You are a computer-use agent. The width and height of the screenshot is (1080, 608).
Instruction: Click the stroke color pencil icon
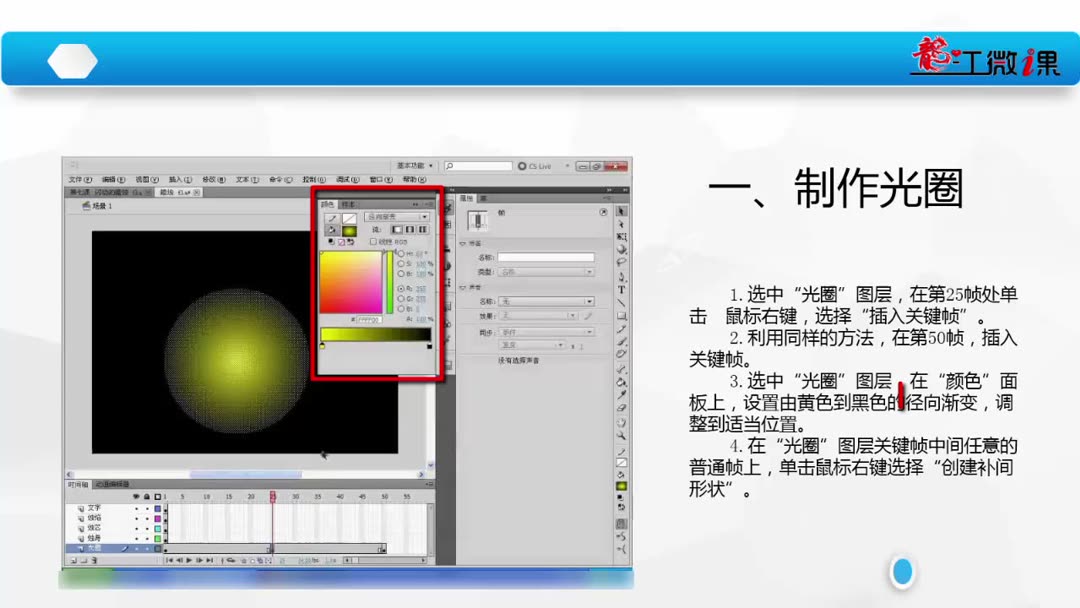(x=332, y=218)
